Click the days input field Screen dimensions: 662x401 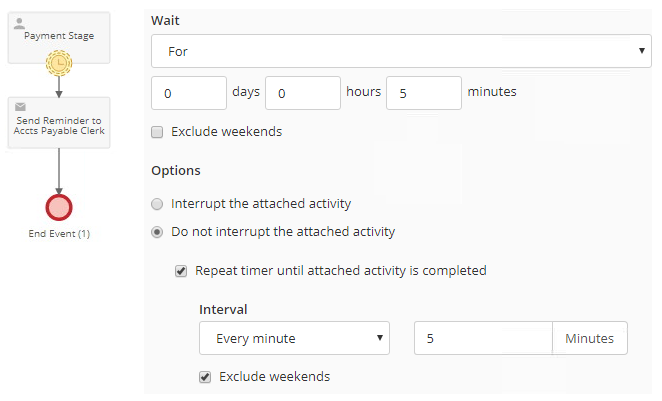tap(189, 93)
